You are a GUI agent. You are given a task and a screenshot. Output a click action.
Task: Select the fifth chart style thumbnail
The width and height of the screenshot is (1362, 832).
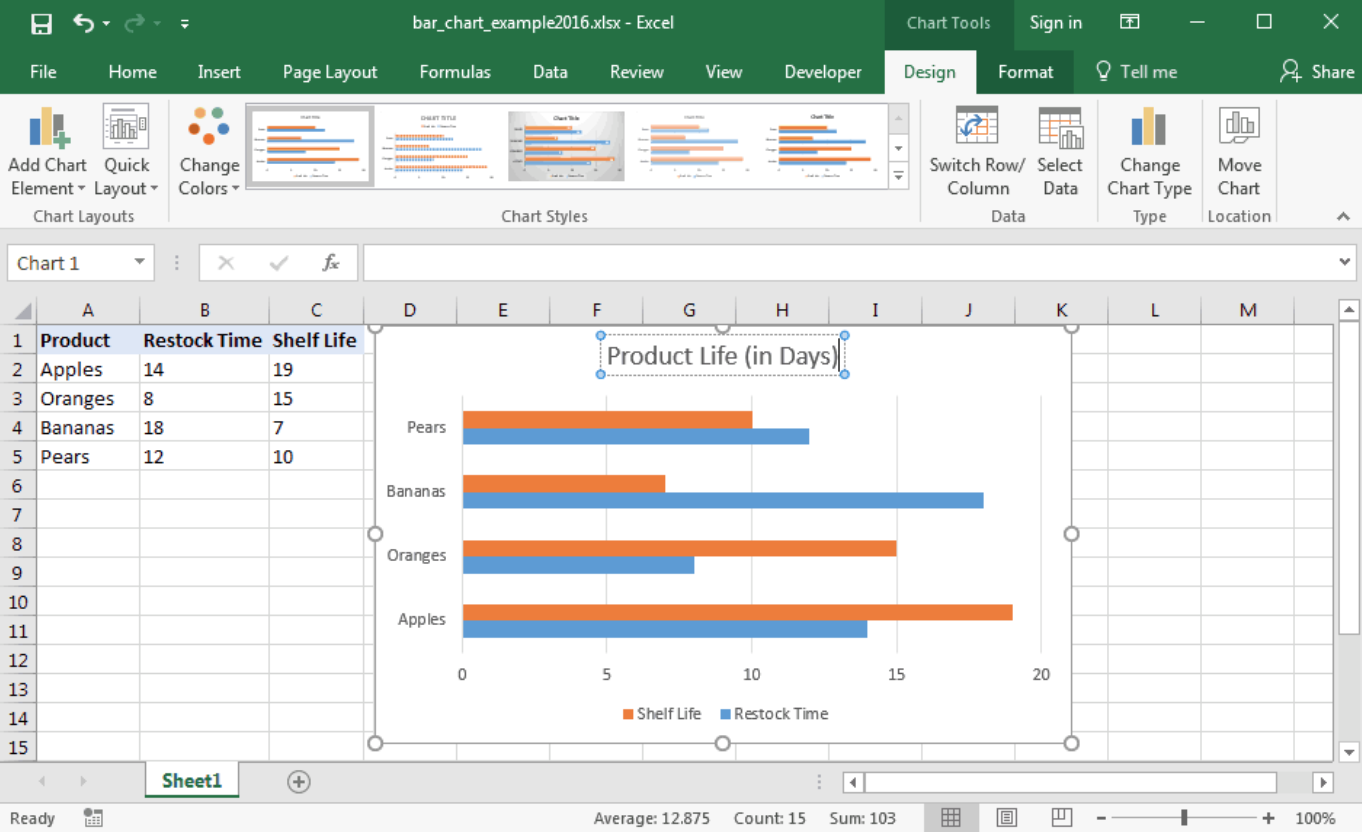point(825,146)
